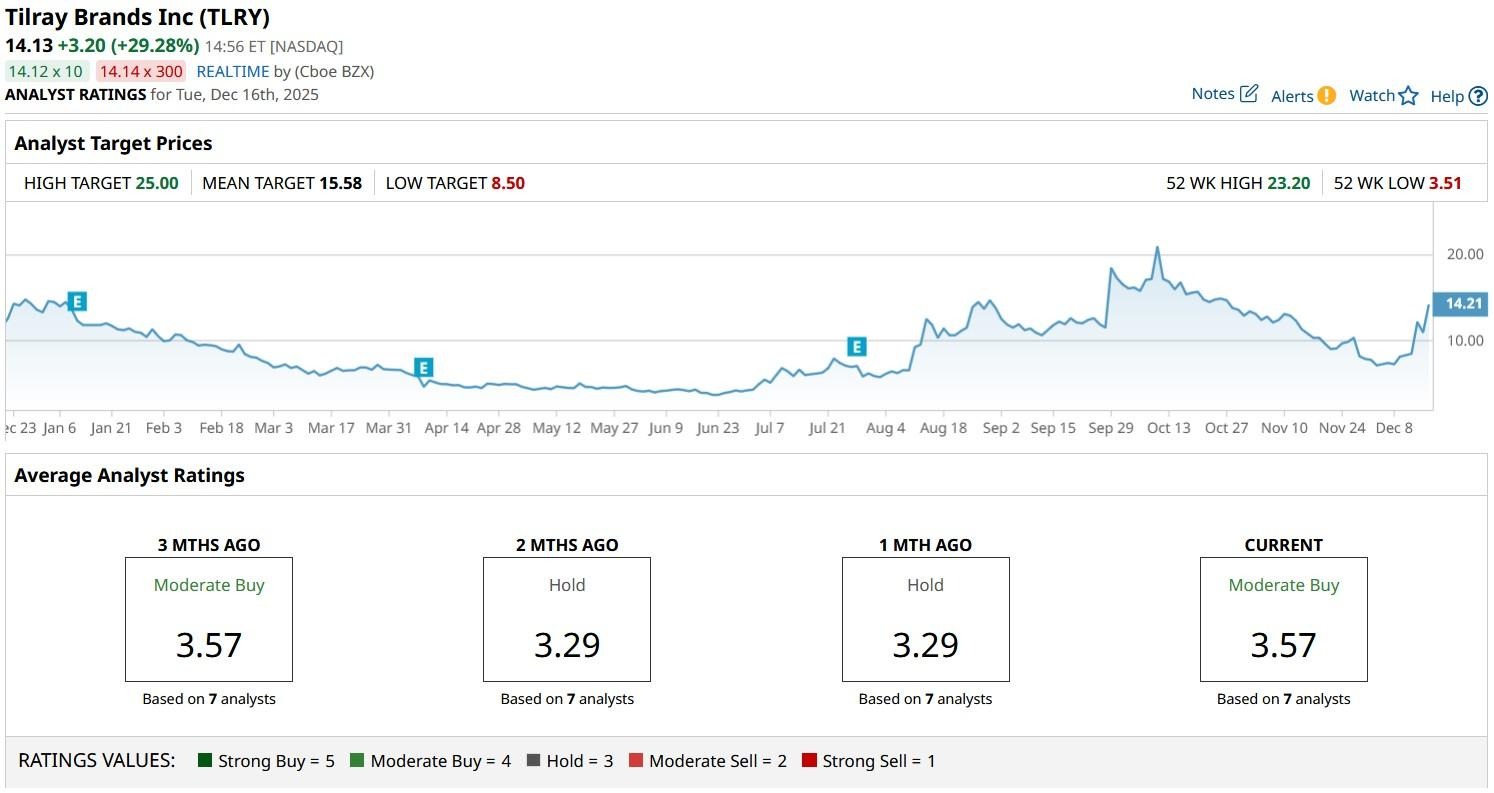Click the 52 WK LOW 3.51 value

1445,183
